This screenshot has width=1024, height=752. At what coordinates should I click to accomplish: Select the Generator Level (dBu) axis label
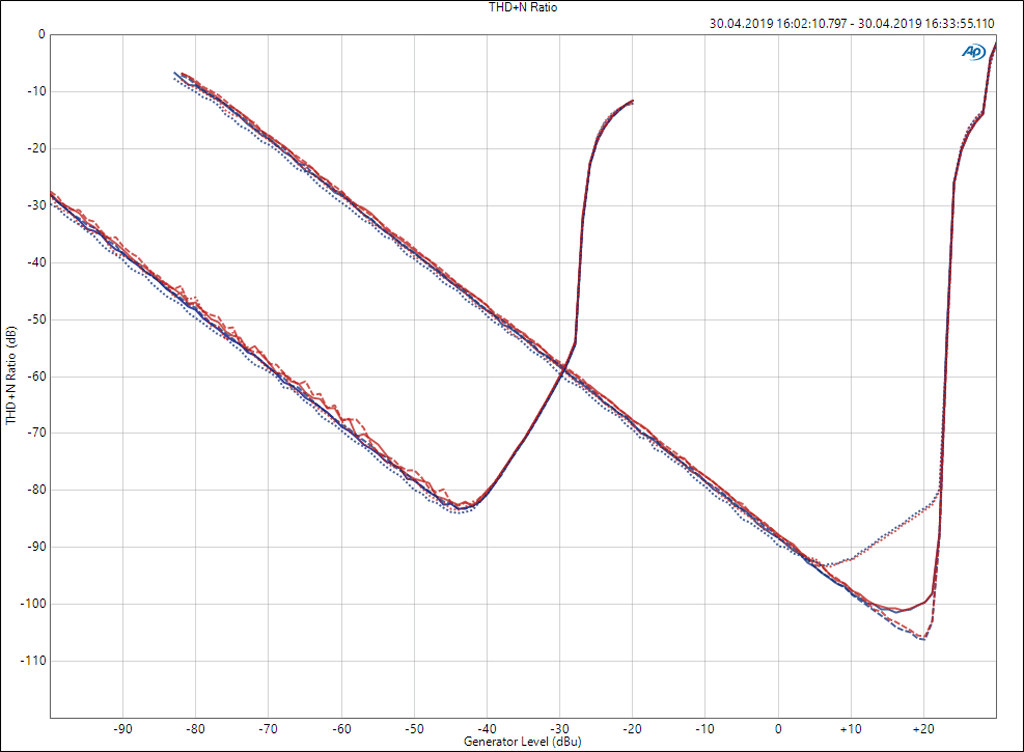point(522,742)
